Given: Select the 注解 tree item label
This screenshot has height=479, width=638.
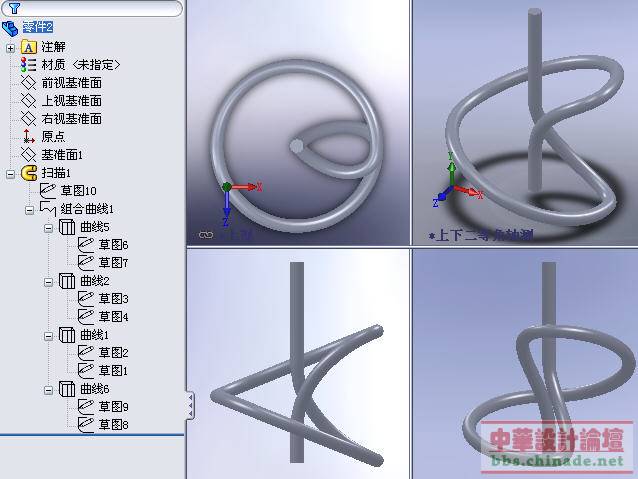Looking at the screenshot, I should point(53,47).
